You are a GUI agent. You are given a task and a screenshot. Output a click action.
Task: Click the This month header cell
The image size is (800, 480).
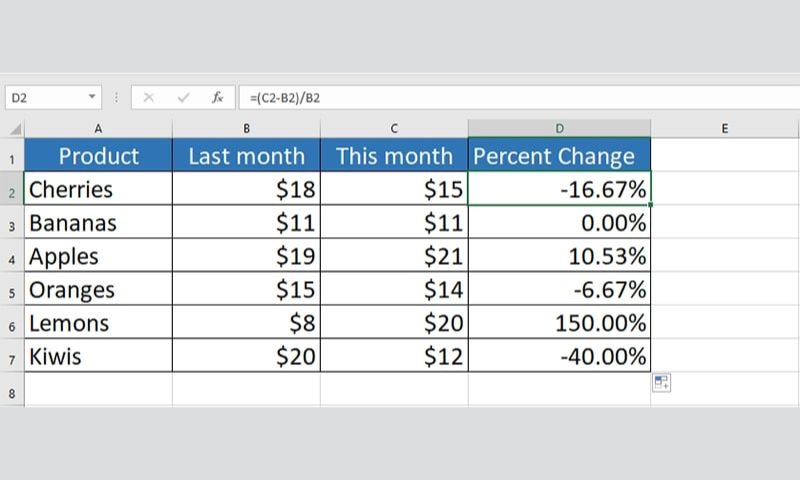[394, 155]
